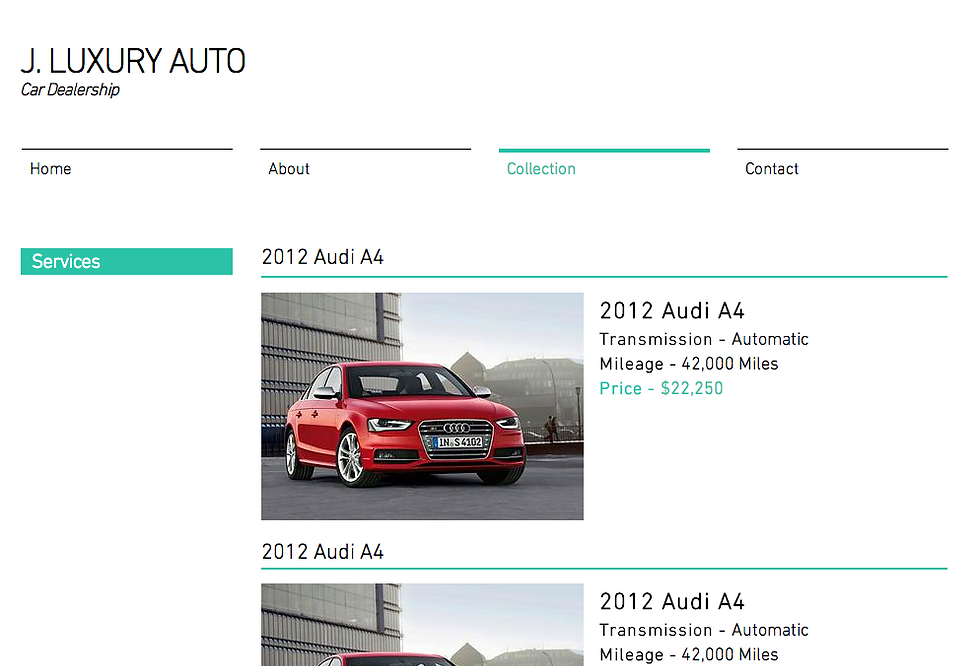Open the first red Audi A4 photo
Screen dimensions: 980x666
point(422,406)
